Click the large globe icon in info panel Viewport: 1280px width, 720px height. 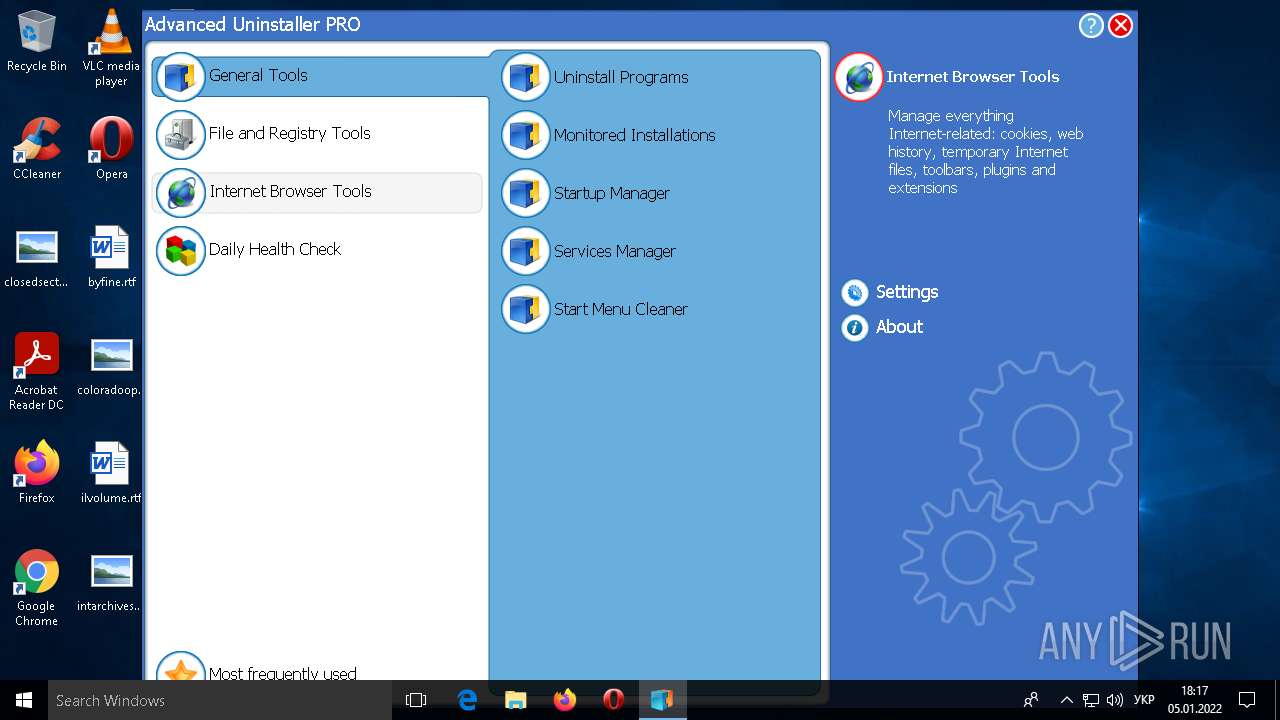click(858, 77)
